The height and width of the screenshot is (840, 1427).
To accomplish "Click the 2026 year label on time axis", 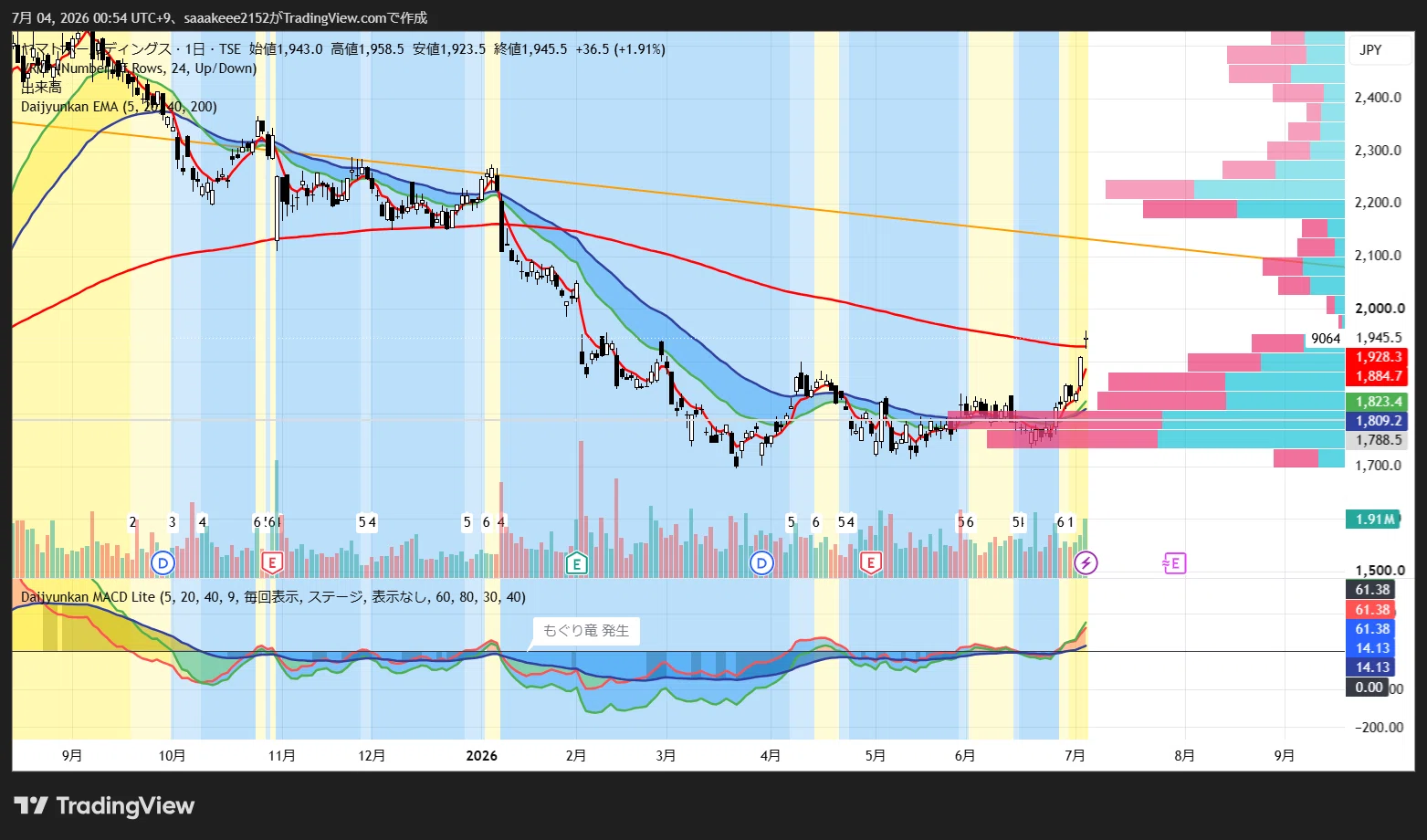I will [x=482, y=756].
